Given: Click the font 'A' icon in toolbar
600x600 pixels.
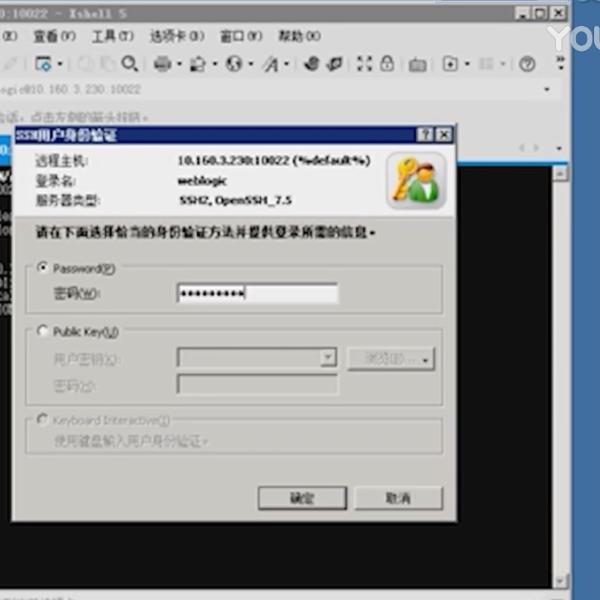Looking at the screenshot, I should tap(270, 64).
